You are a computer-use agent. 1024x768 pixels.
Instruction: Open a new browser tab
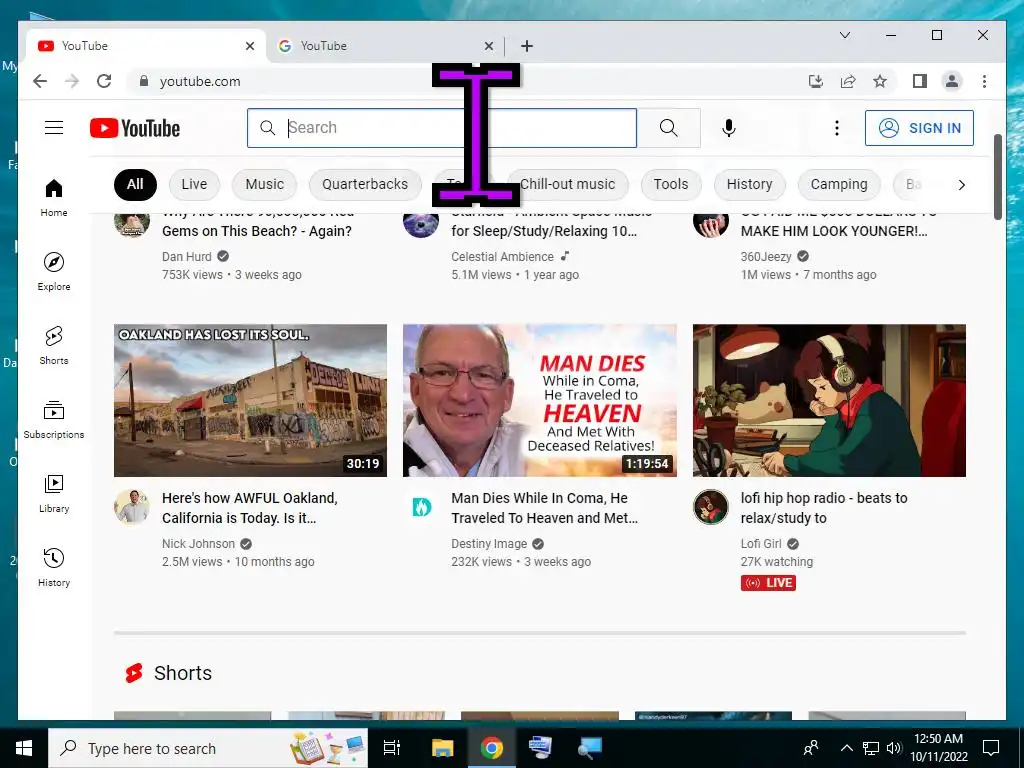click(x=527, y=46)
